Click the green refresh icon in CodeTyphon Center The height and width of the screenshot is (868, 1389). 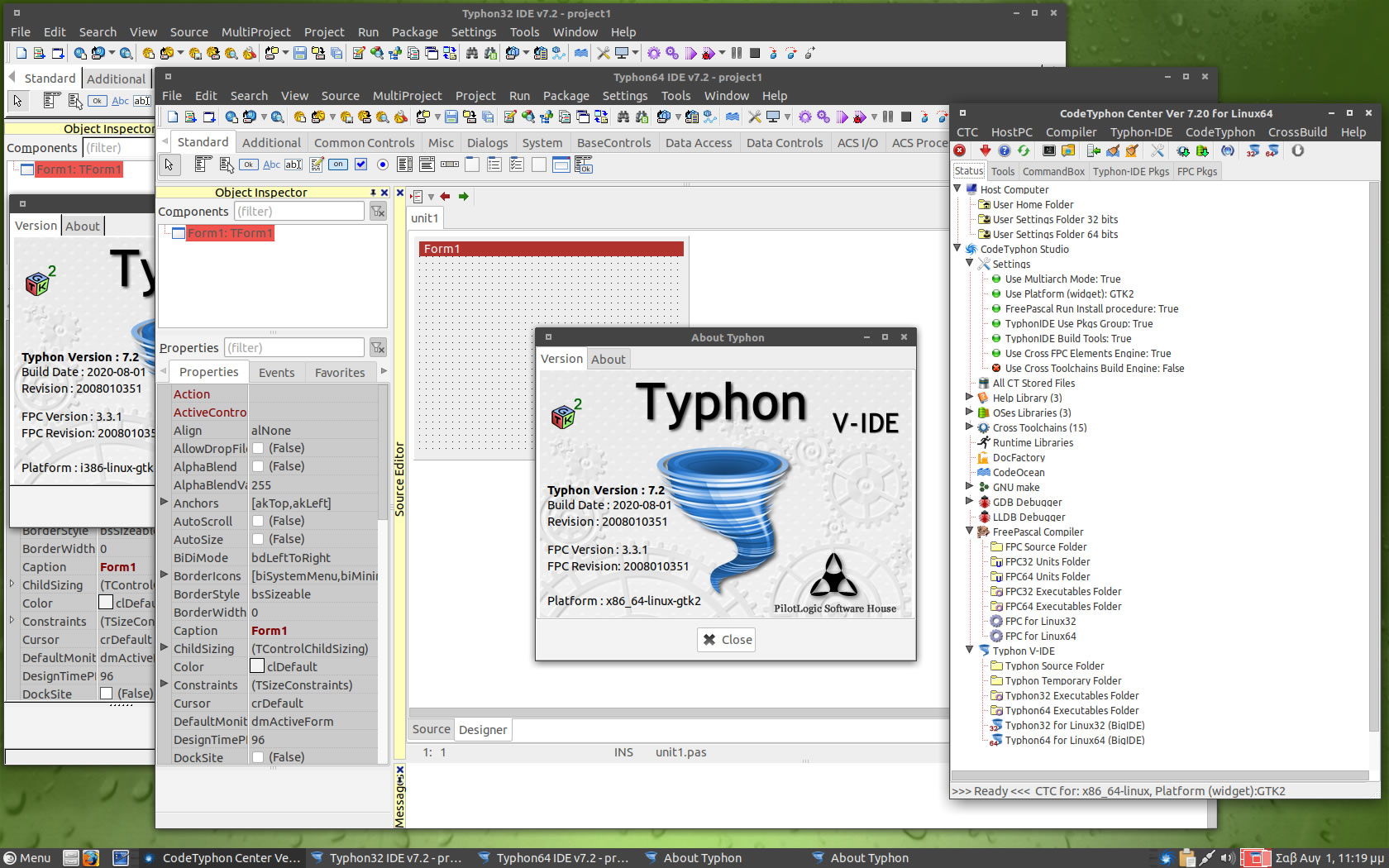click(1023, 150)
